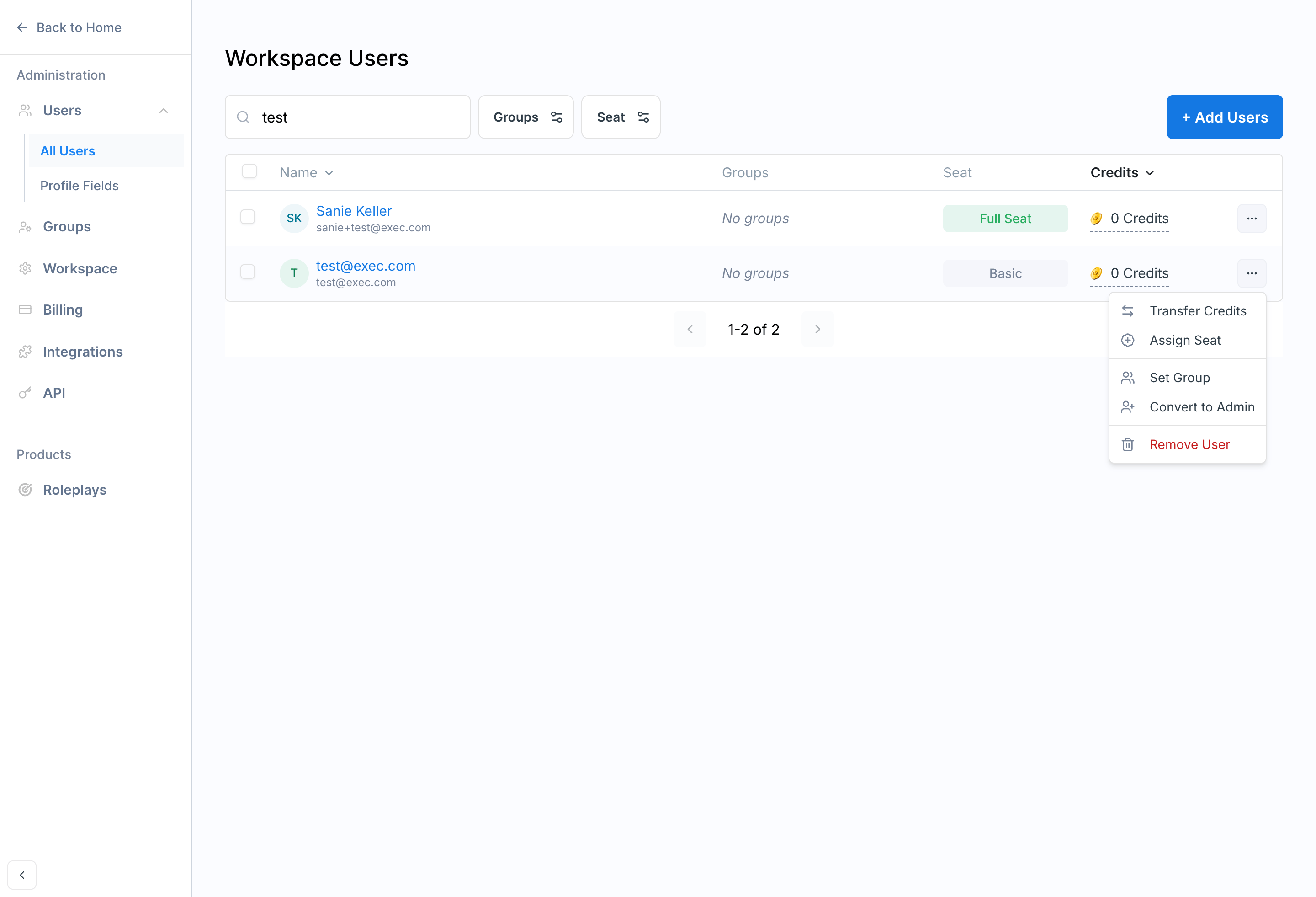Click the Basic seat badge
The image size is (1316, 897).
1006,274
